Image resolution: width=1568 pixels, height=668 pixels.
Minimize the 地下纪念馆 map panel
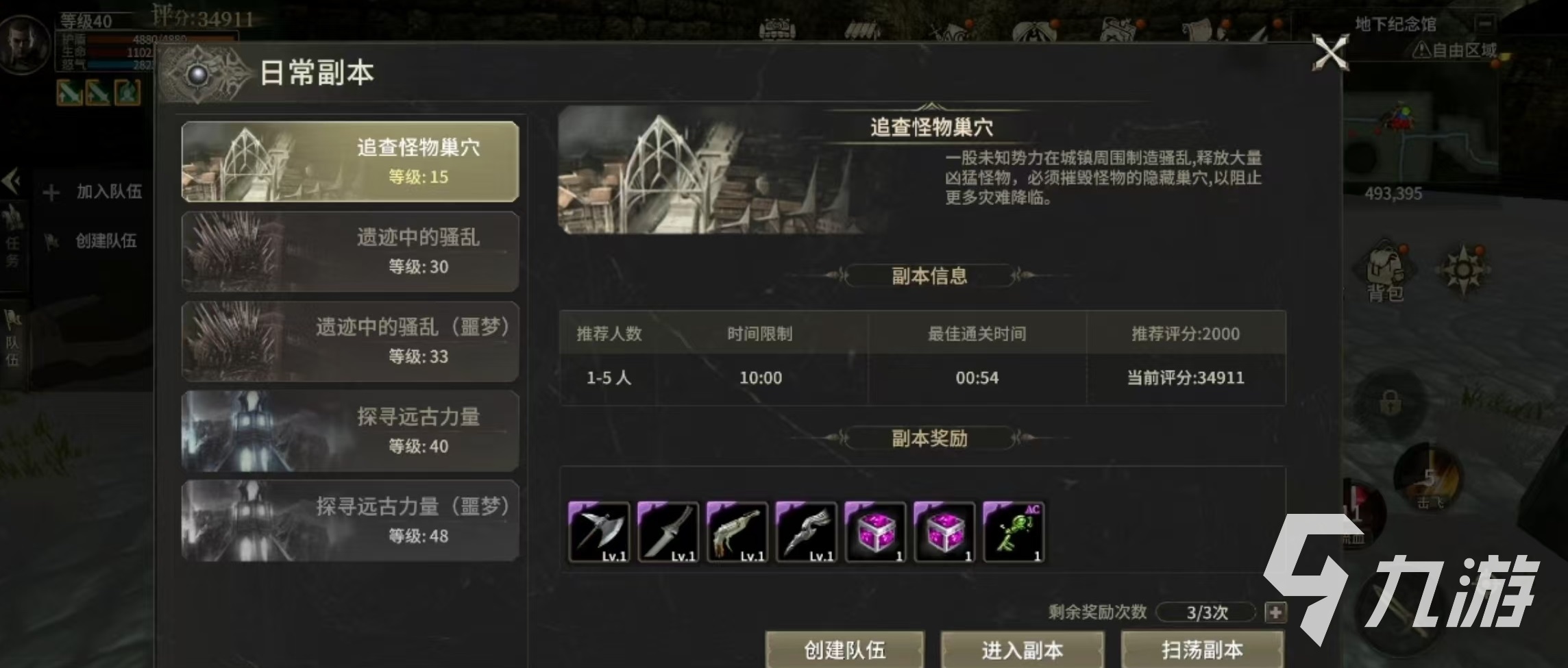pos(1485,24)
